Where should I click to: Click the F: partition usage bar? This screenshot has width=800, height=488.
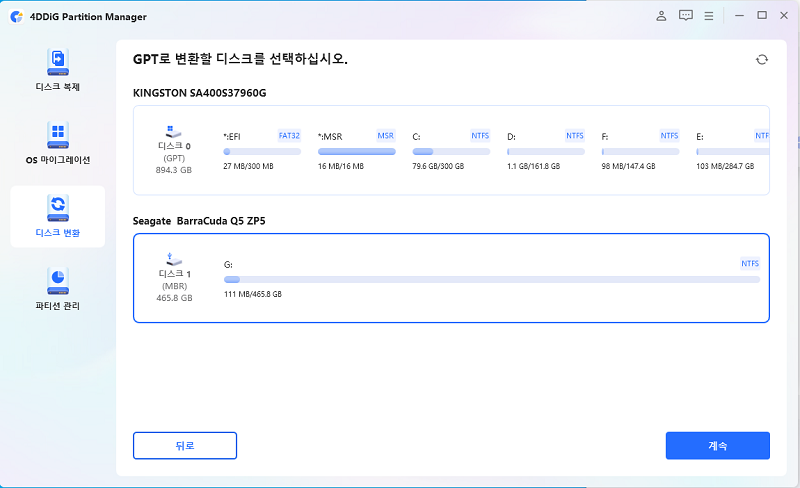640,152
